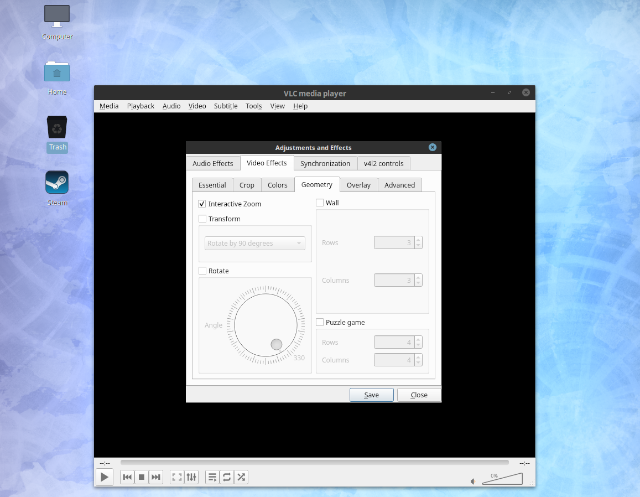
Task: Click the Play button in VLC
Action: (104, 477)
